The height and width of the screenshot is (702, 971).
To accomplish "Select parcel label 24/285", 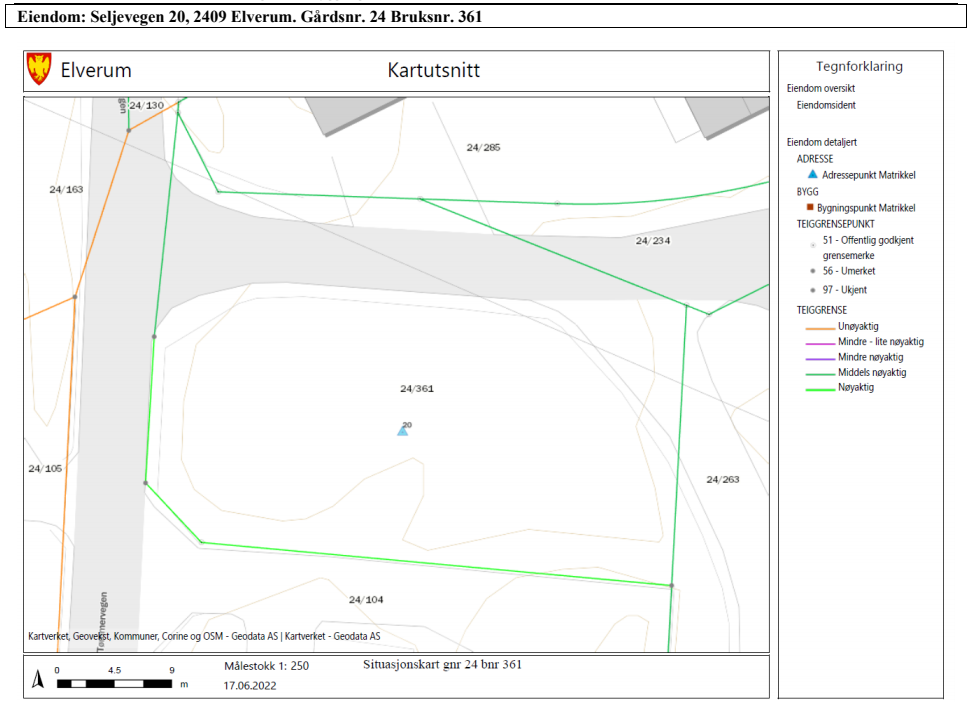I will 483,147.
